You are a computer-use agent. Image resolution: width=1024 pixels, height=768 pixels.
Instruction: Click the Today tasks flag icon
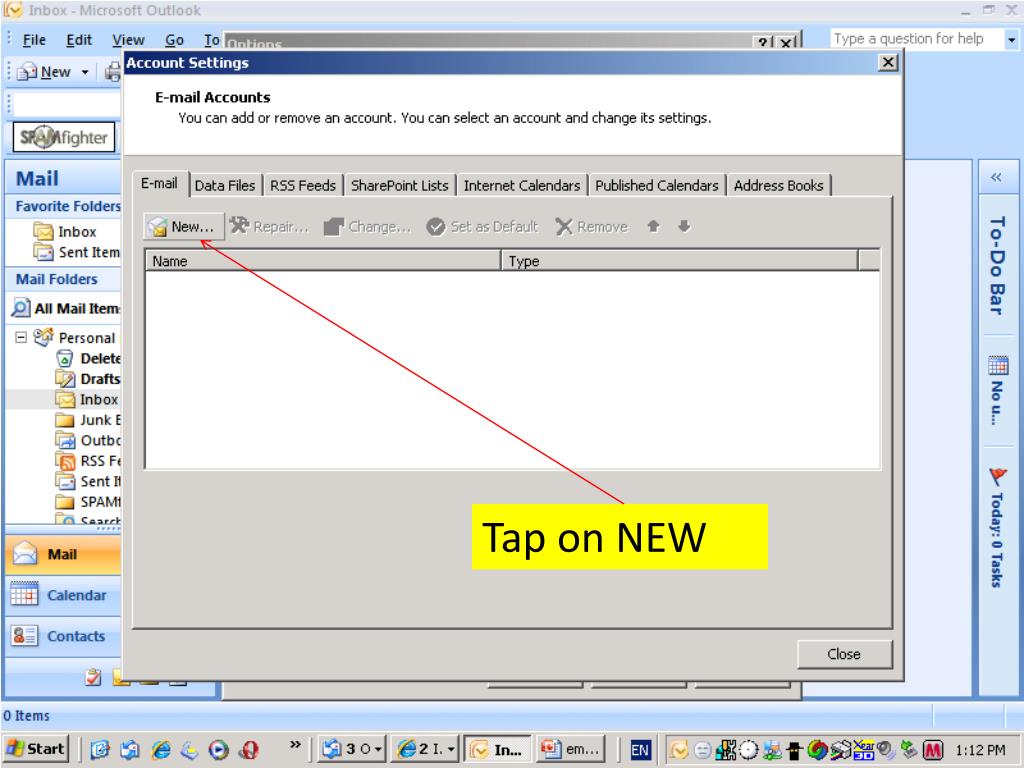tap(997, 477)
